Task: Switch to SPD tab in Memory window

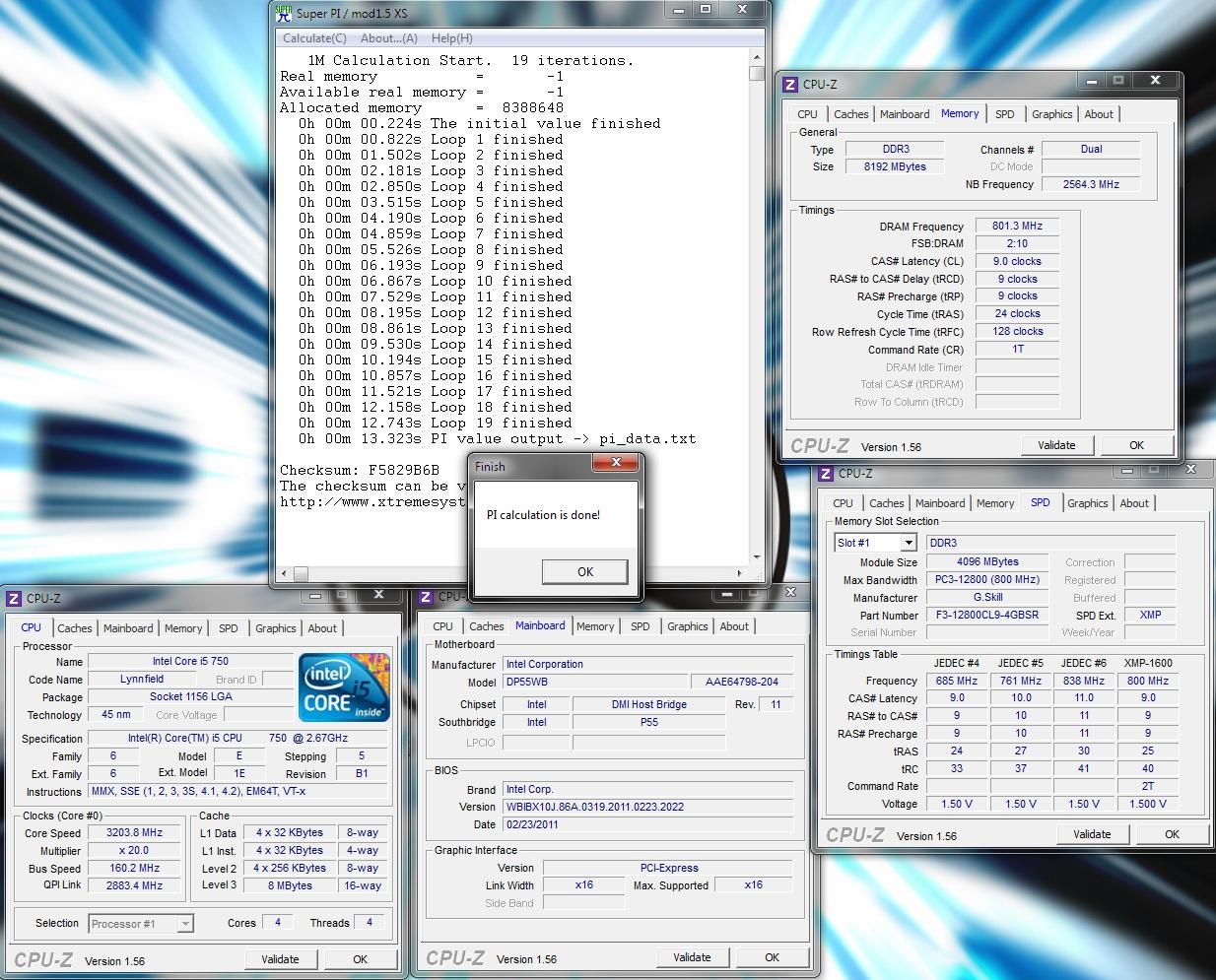Action: coord(1005,114)
